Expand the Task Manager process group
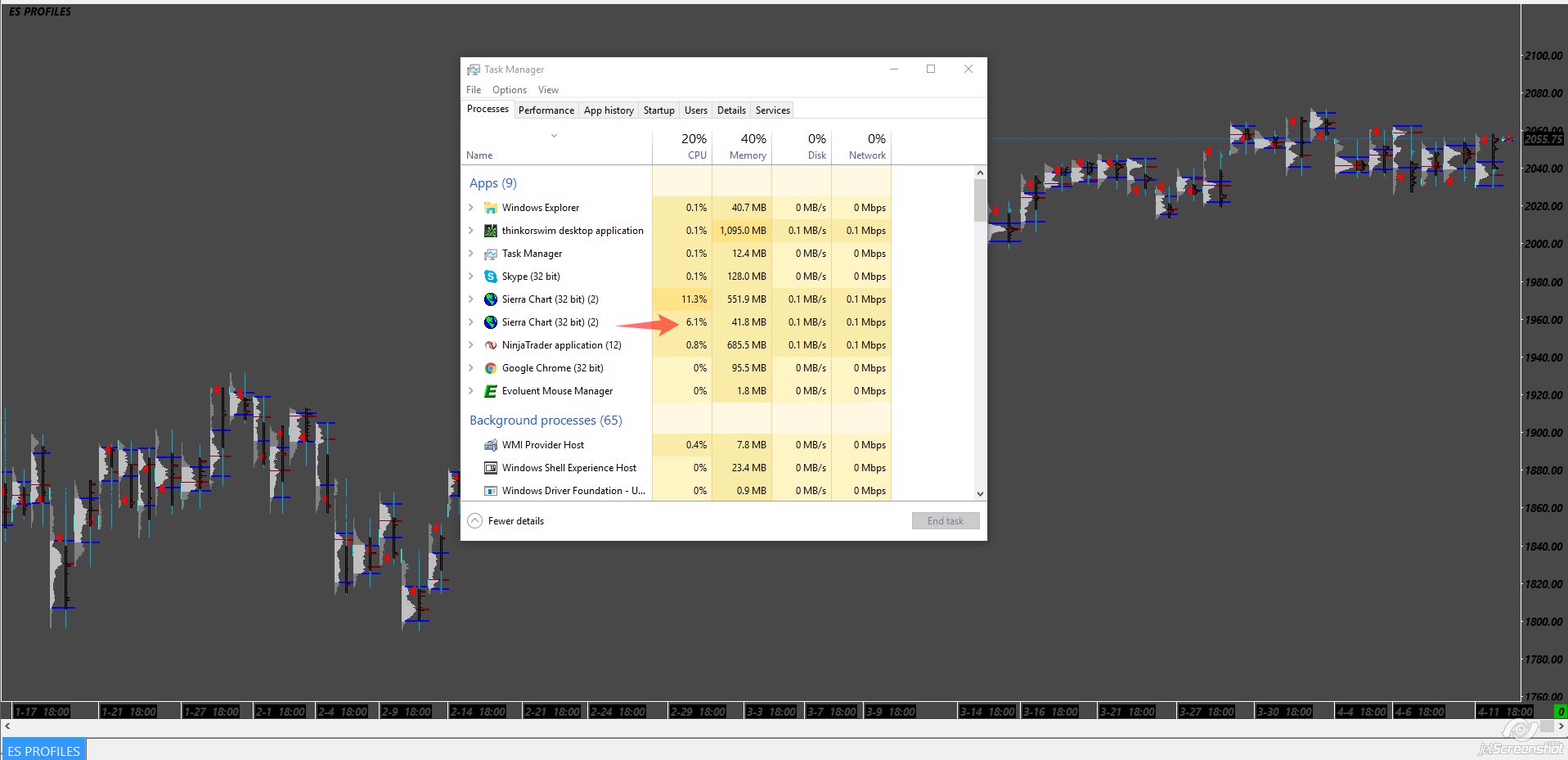The width and height of the screenshot is (1568, 760). 471,254
